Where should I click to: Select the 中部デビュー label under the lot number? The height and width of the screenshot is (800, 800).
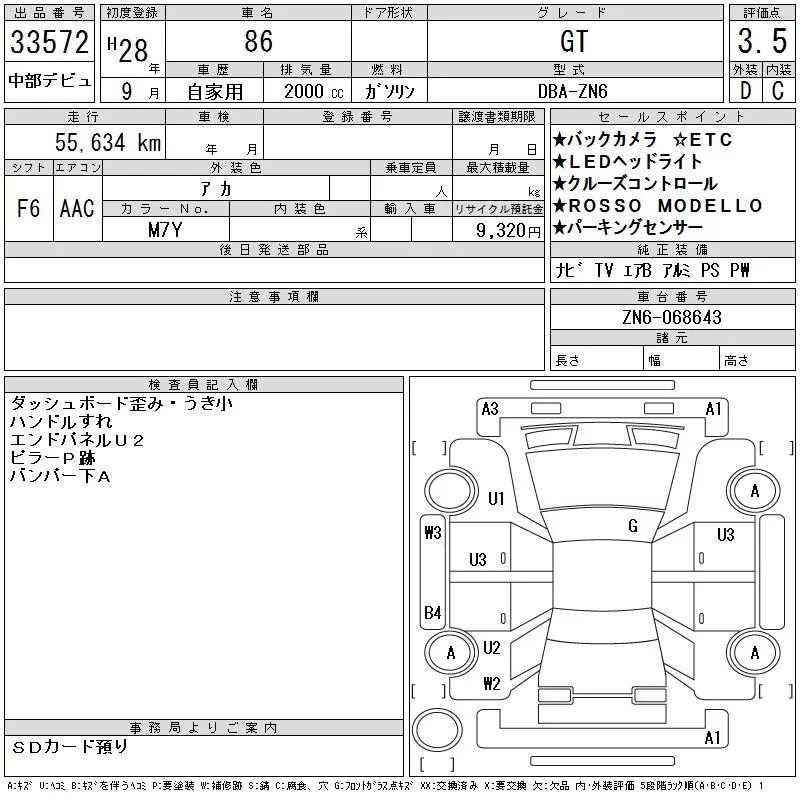[49, 81]
